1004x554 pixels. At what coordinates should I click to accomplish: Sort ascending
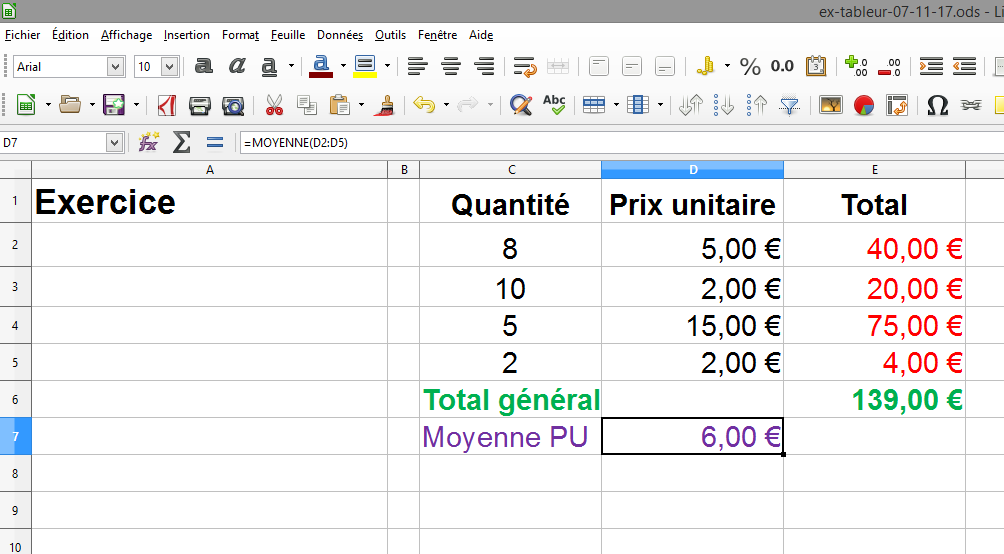click(x=724, y=104)
